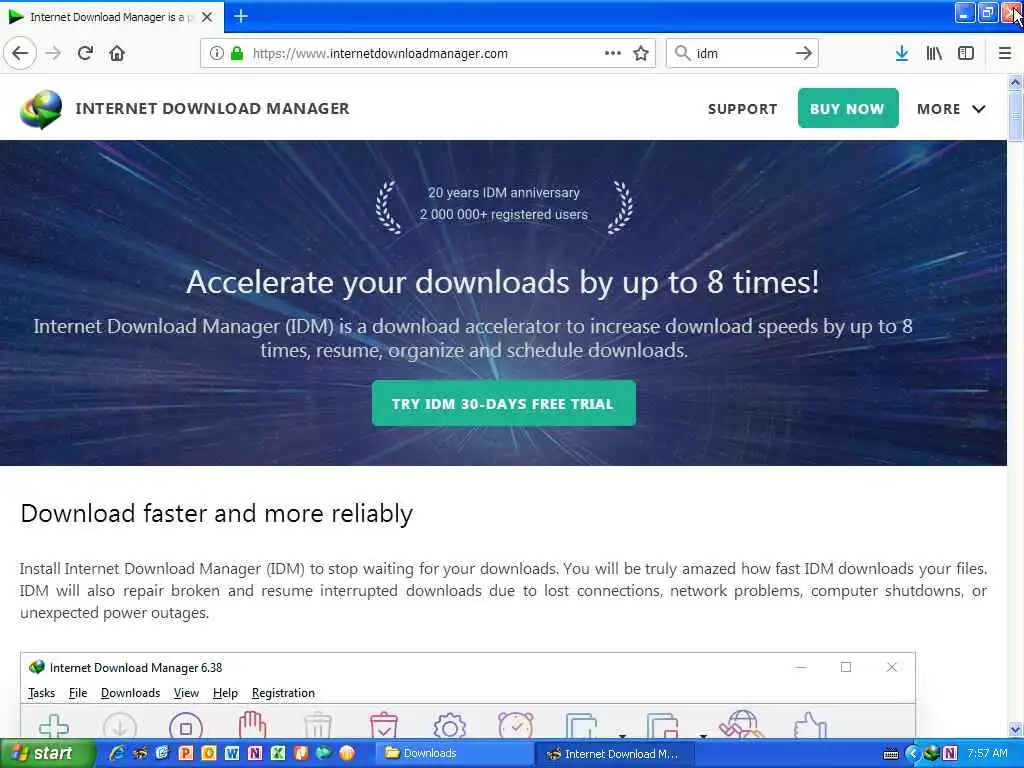The width and height of the screenshot is (1024, 768).
Task: Click the green padlock security icon
Action: (237, 53)
